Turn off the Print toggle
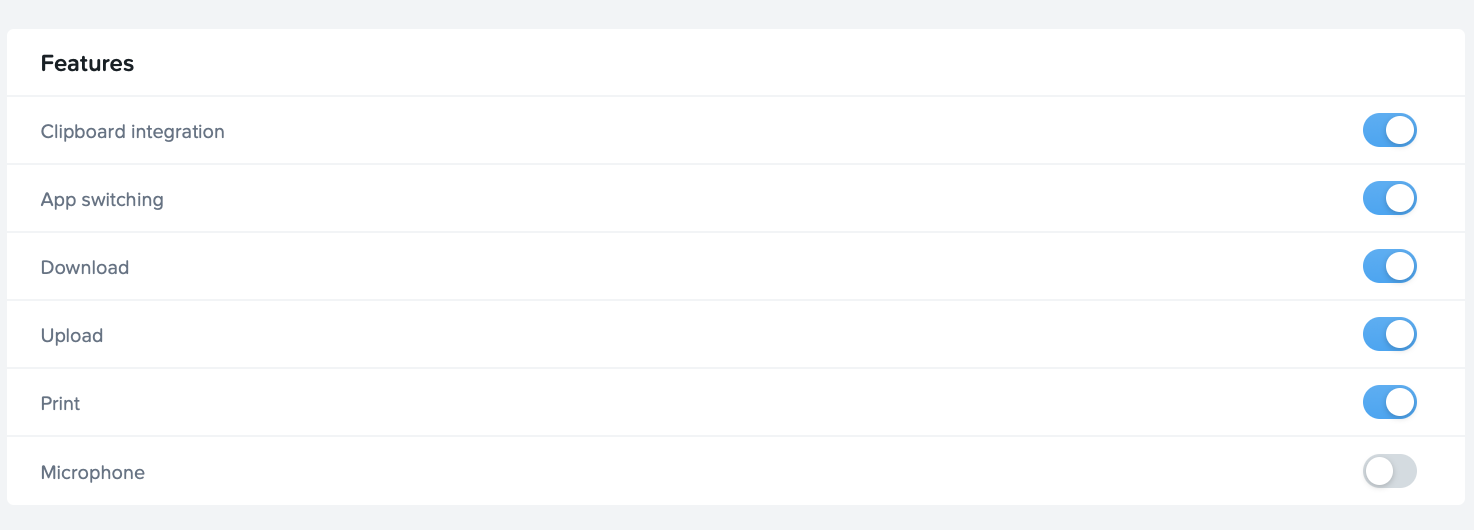This screenshot has height=530, width=1474. tap(1389, 403)
